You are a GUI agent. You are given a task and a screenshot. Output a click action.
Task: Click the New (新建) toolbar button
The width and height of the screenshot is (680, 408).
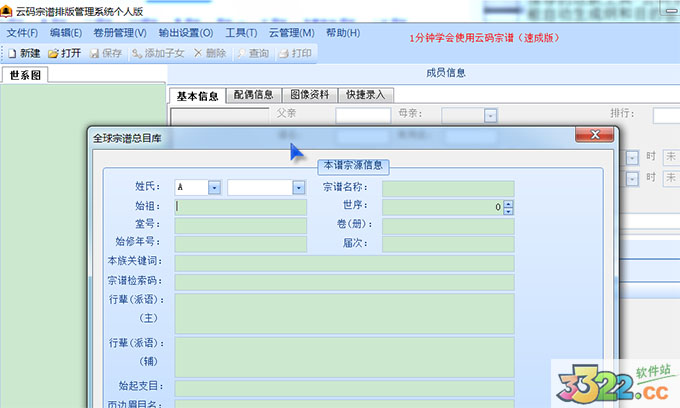[x=24, y=53]
